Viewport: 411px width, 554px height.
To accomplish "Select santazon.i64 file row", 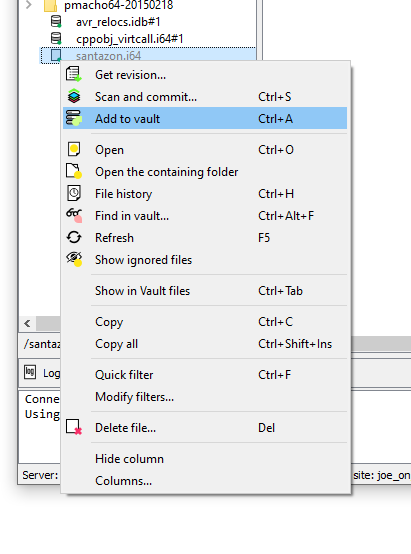I will tap(148, 55).
